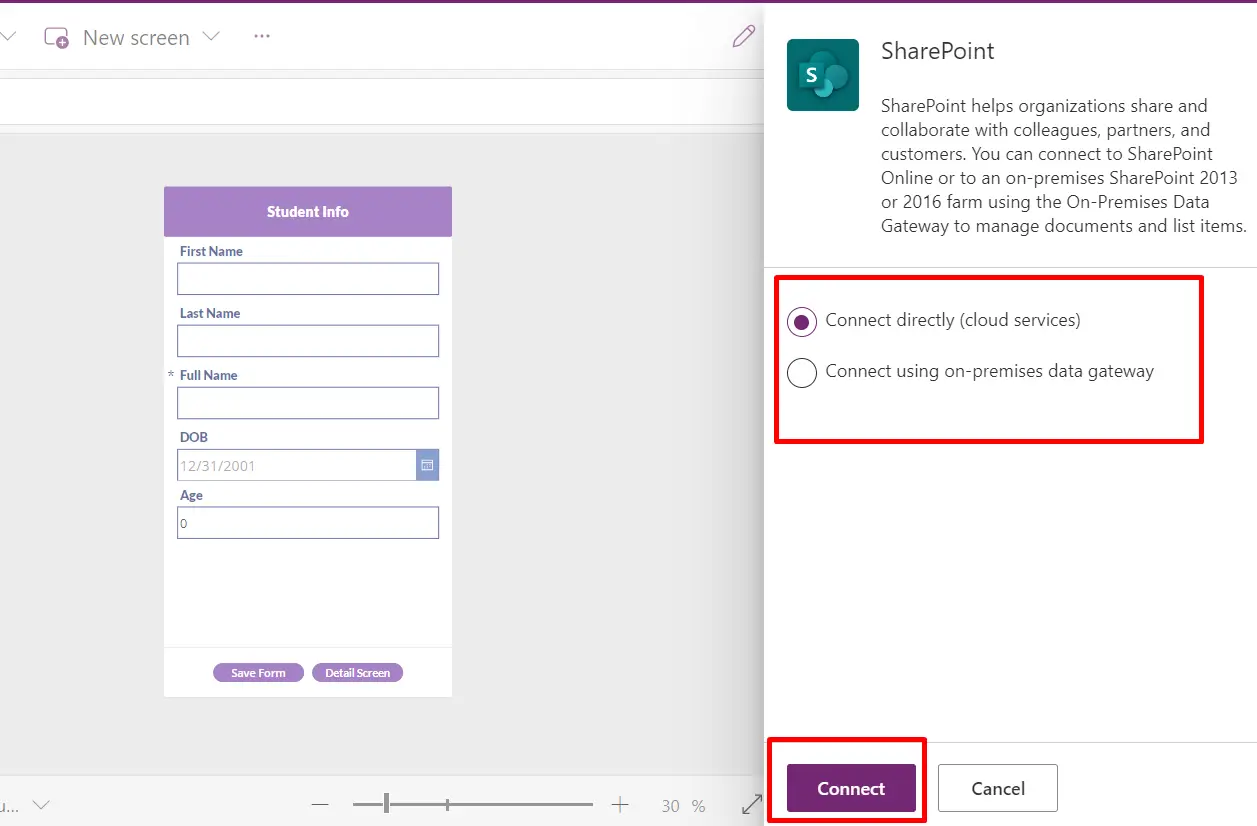Click the Last Name label
The image size is (1257, 826).
coord(210,313)
